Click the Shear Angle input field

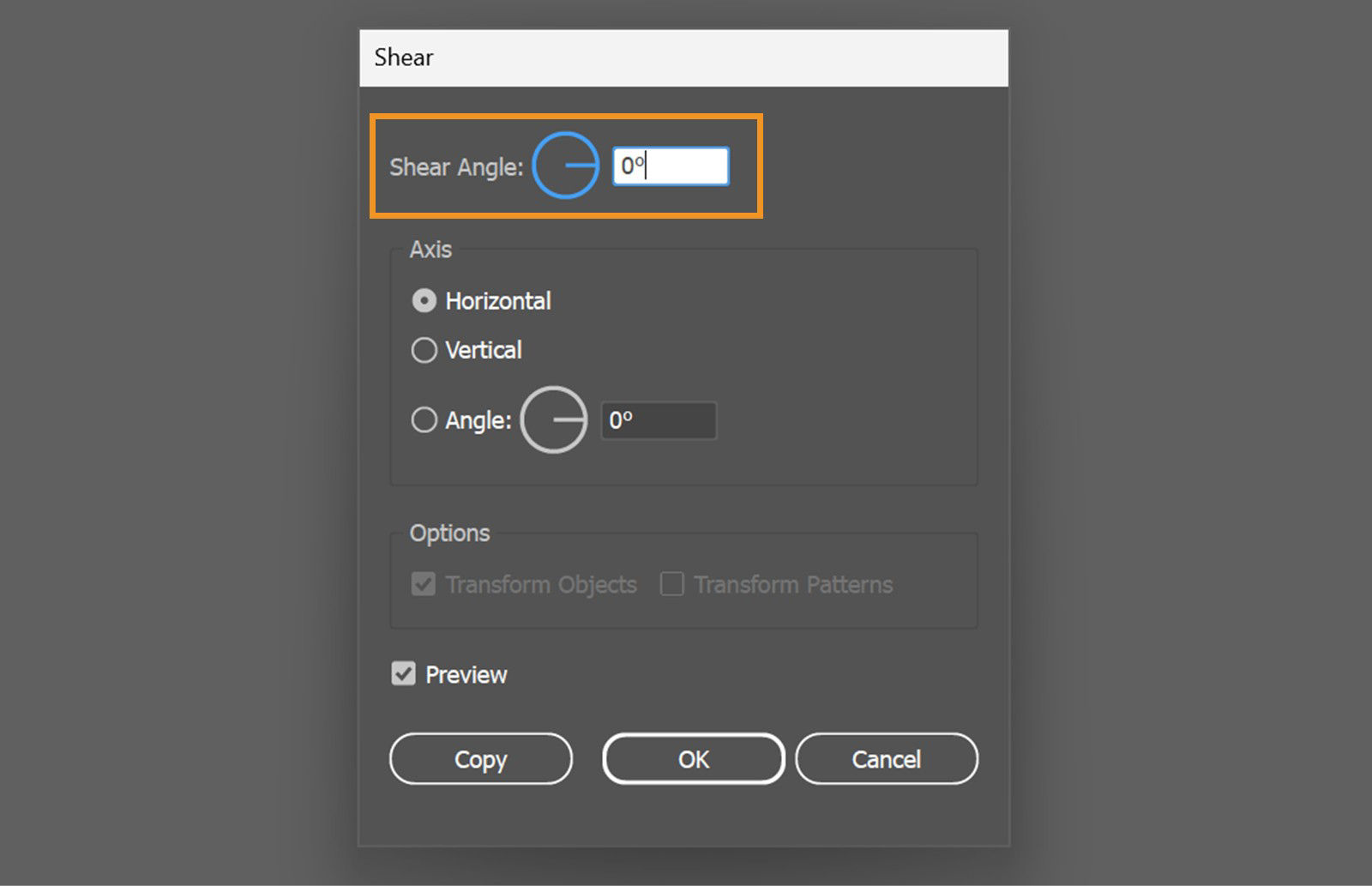pos(670,166)
